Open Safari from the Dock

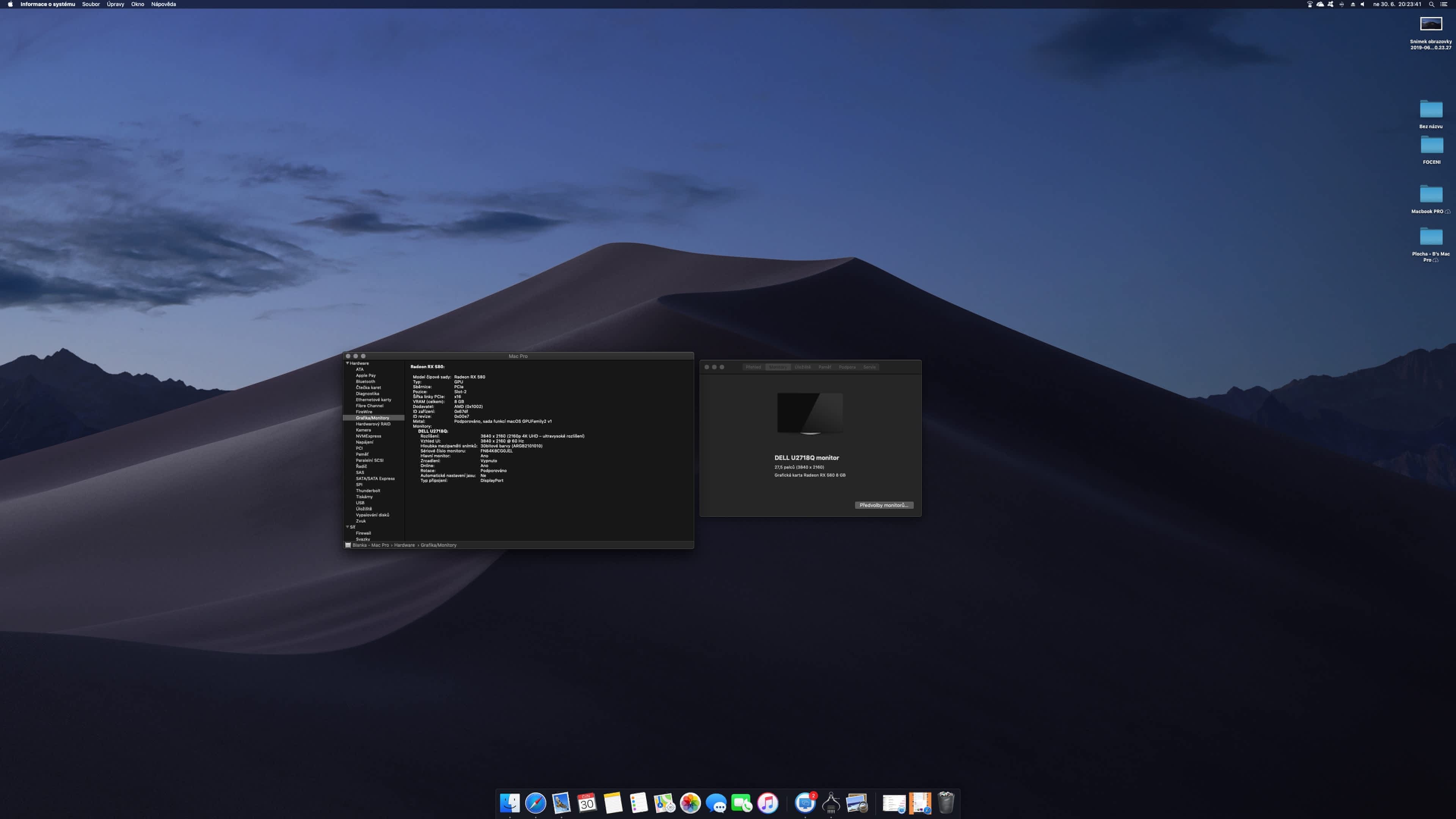535,803
